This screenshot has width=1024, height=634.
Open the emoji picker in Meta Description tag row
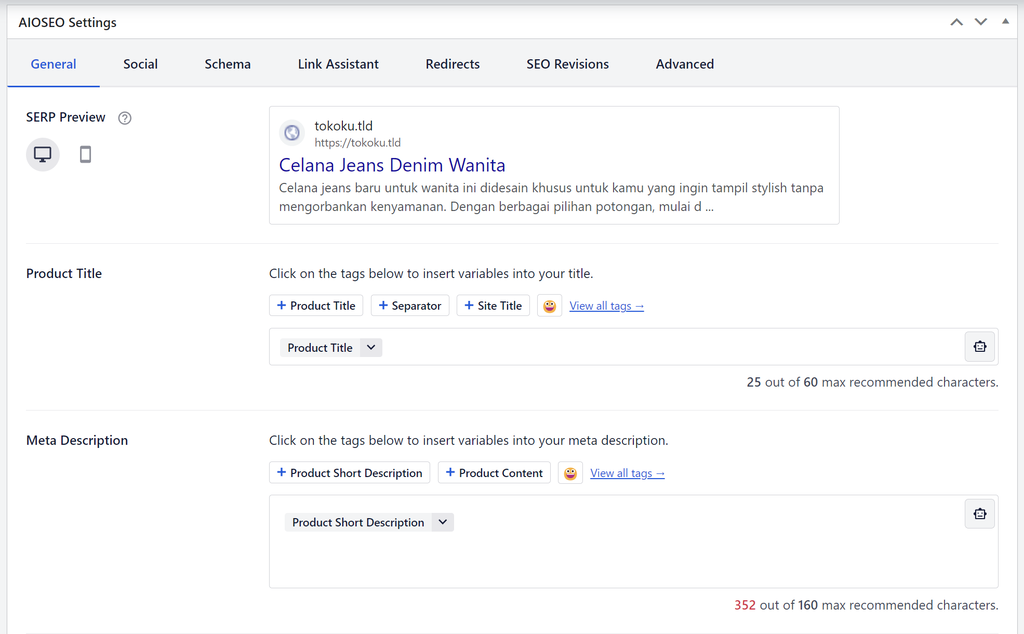tap(569, 472)
